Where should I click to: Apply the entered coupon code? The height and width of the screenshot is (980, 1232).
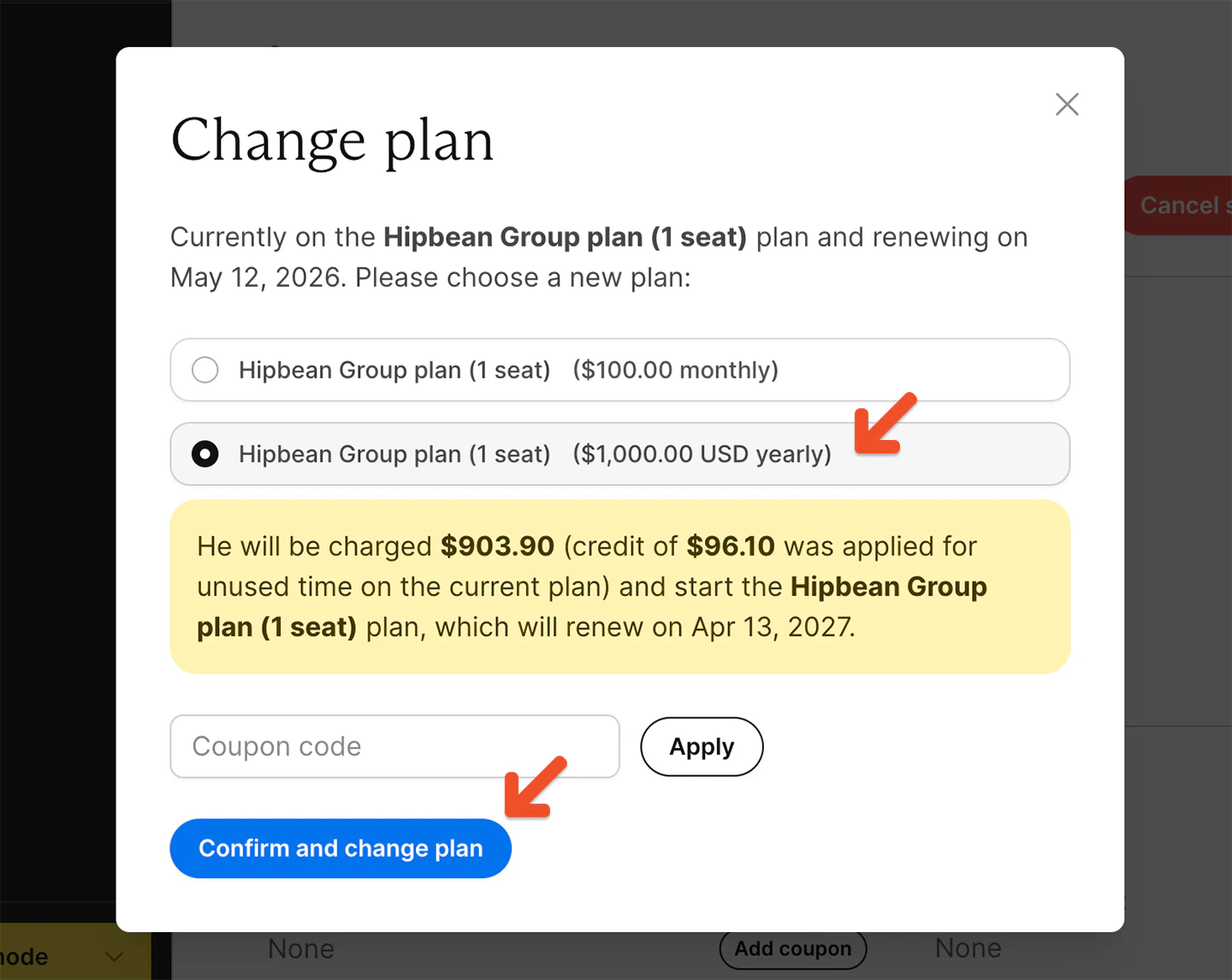pos(701,746)
